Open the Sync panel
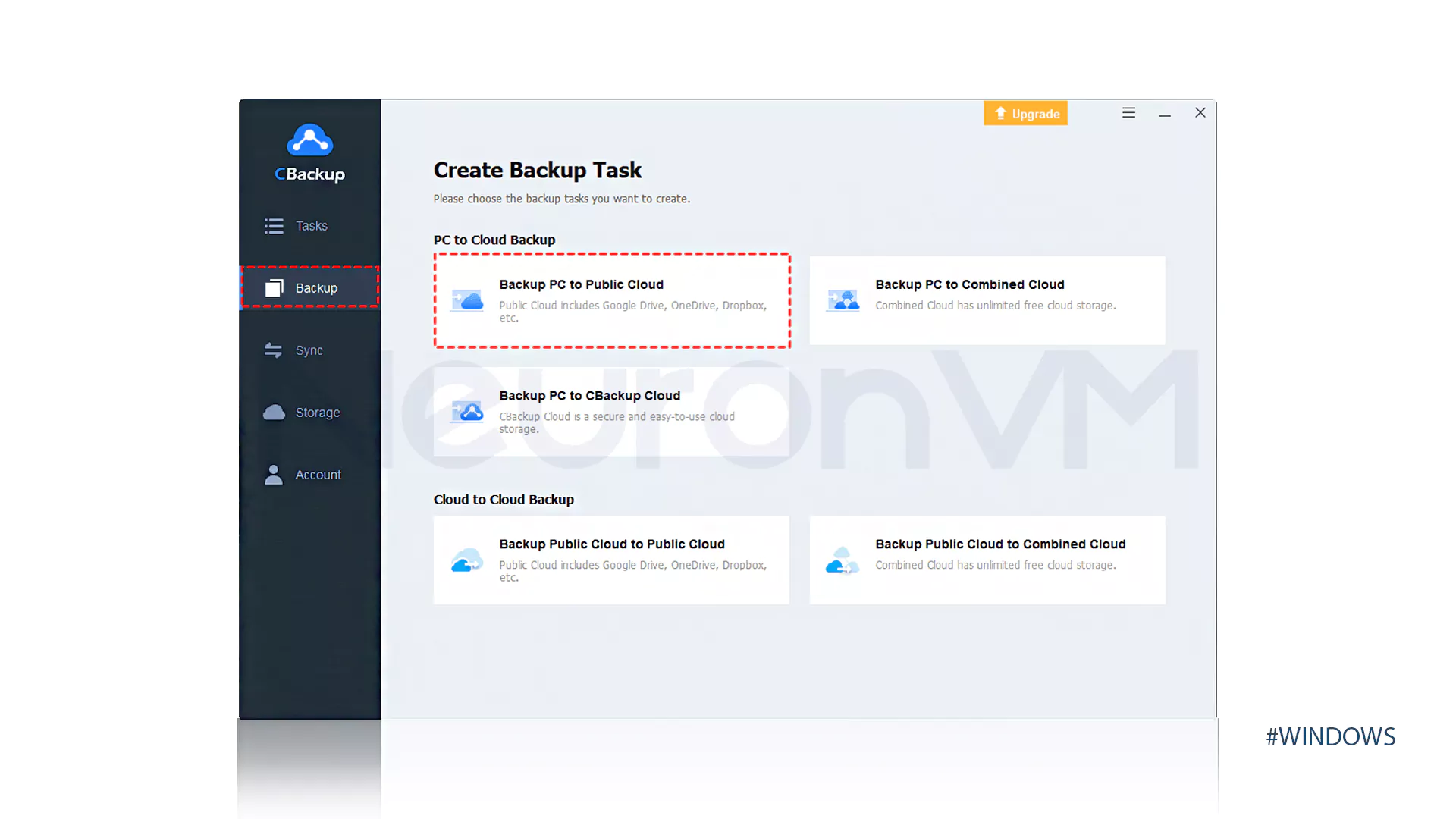This screenshot has width=1456, height=819. coord(308,350)
